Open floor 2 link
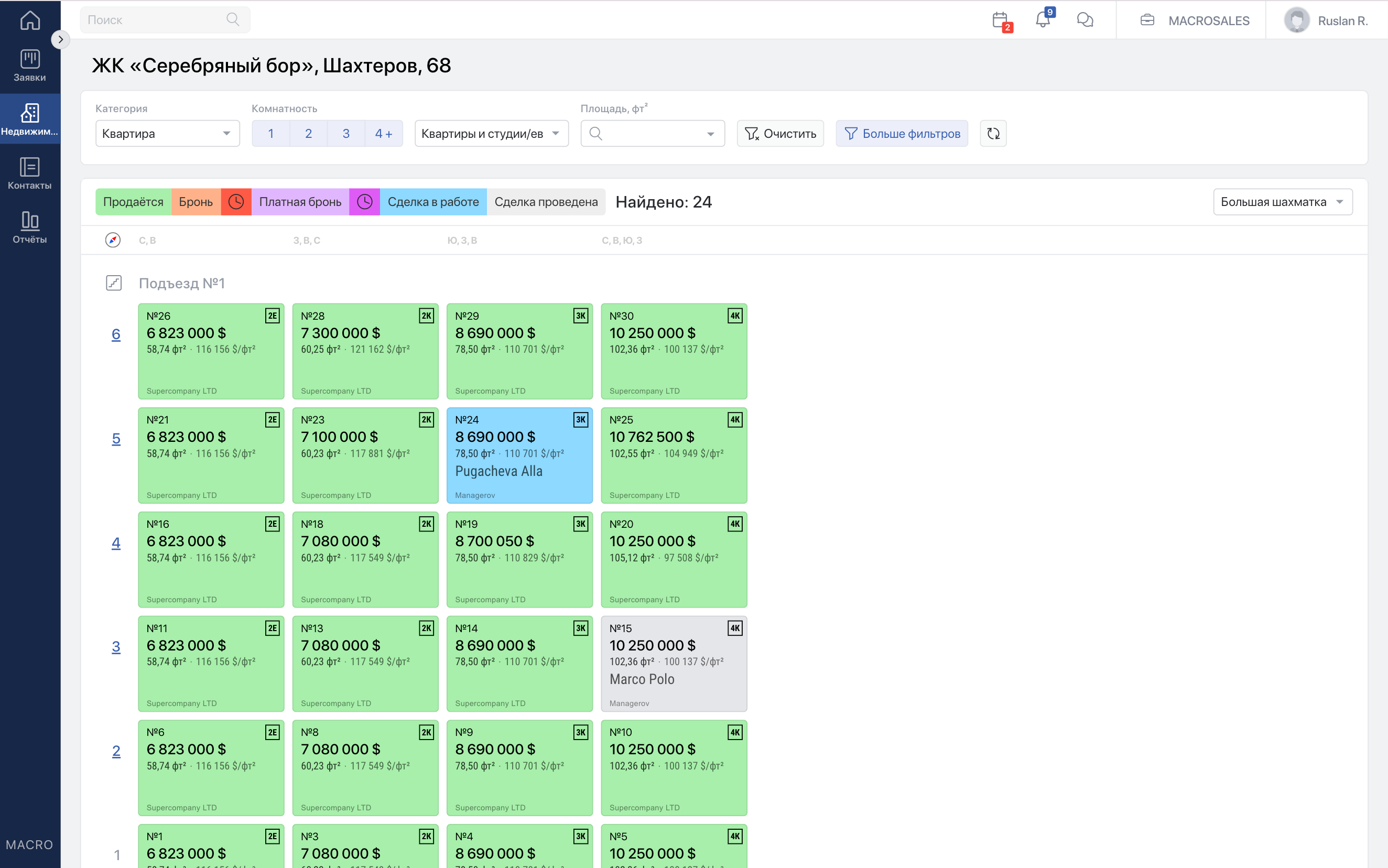The width and height of the screenshot is (1388, 868). (x=116, y=751)
